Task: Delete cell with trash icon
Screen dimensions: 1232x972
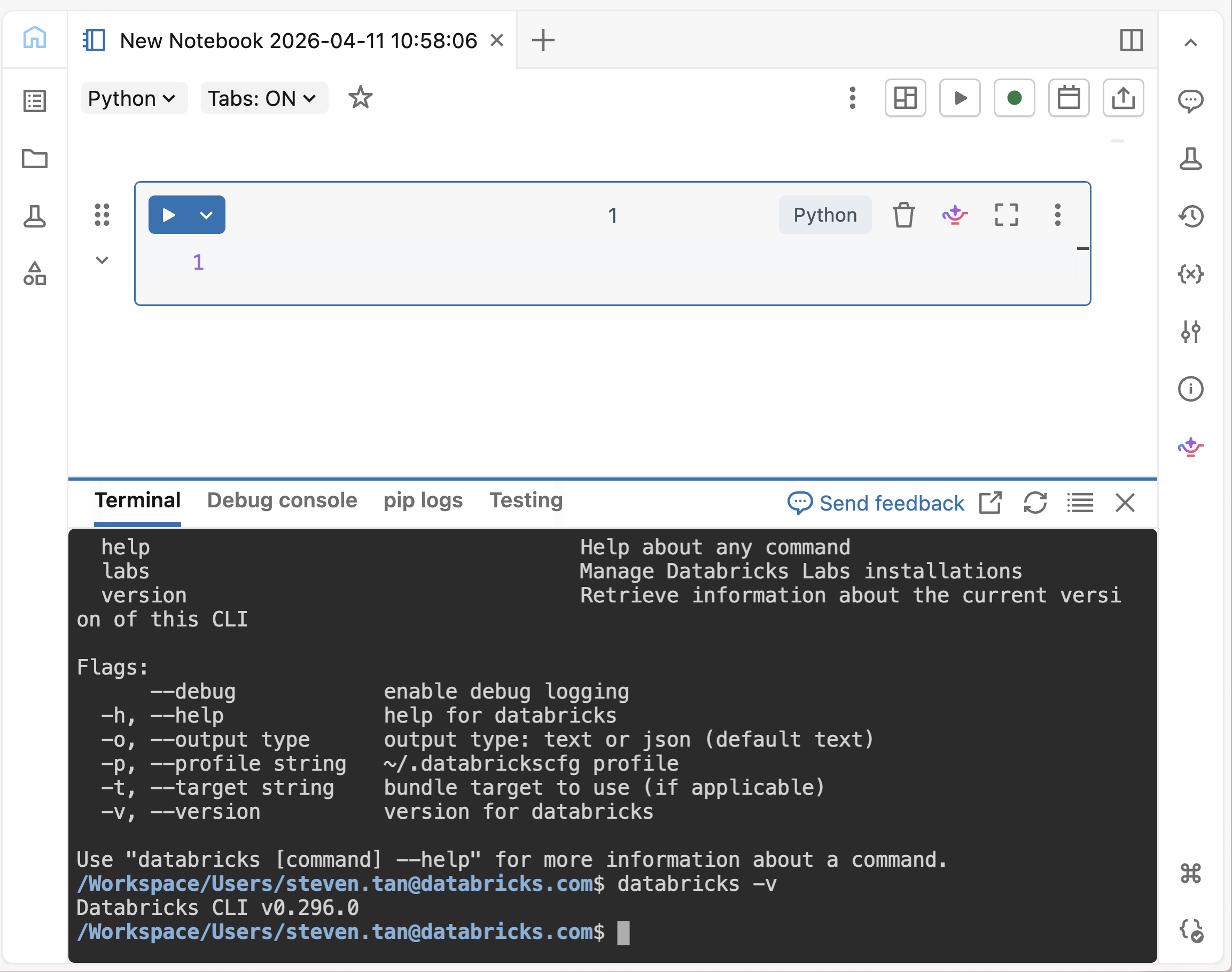Action: [x=903, y=215]
